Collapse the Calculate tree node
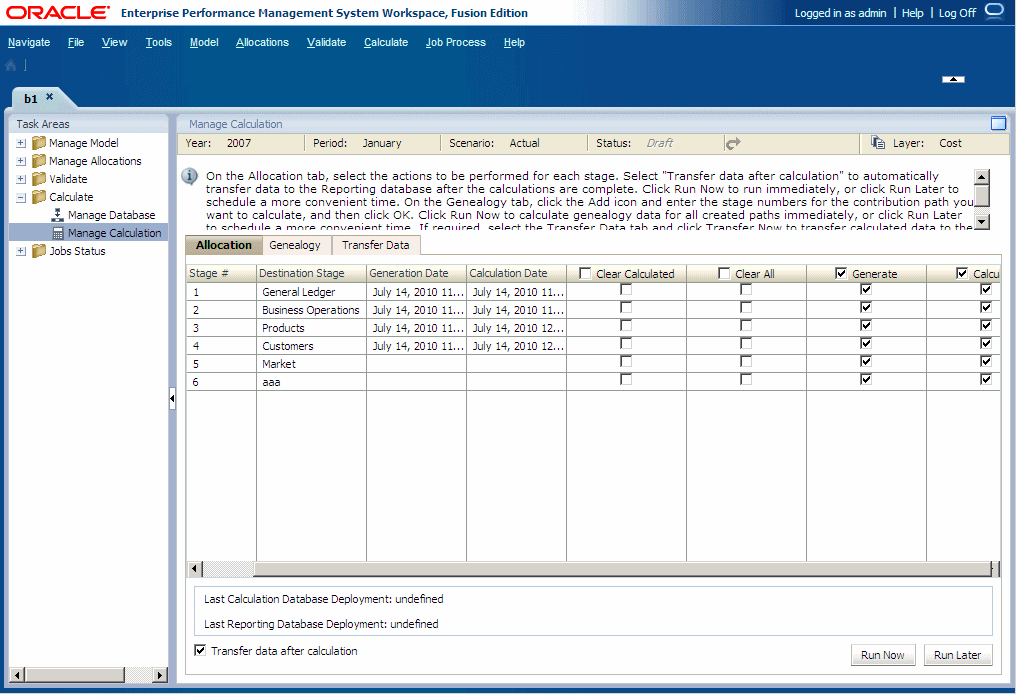Screen dimensions: 1016x694 20,196
